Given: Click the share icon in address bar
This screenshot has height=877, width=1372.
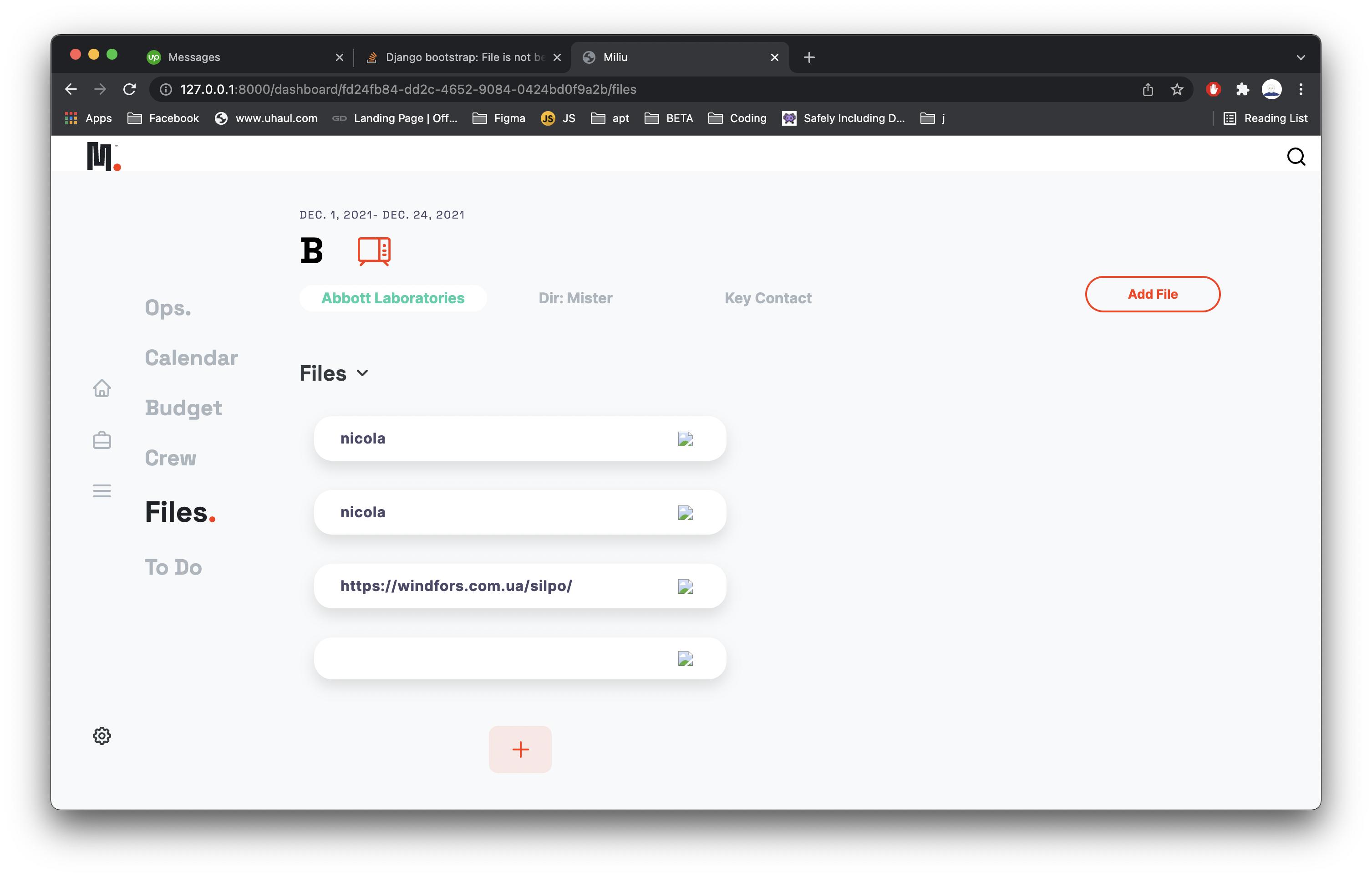Looking at the screenshot, I should pyautogui.click(x=1148, y=89).
